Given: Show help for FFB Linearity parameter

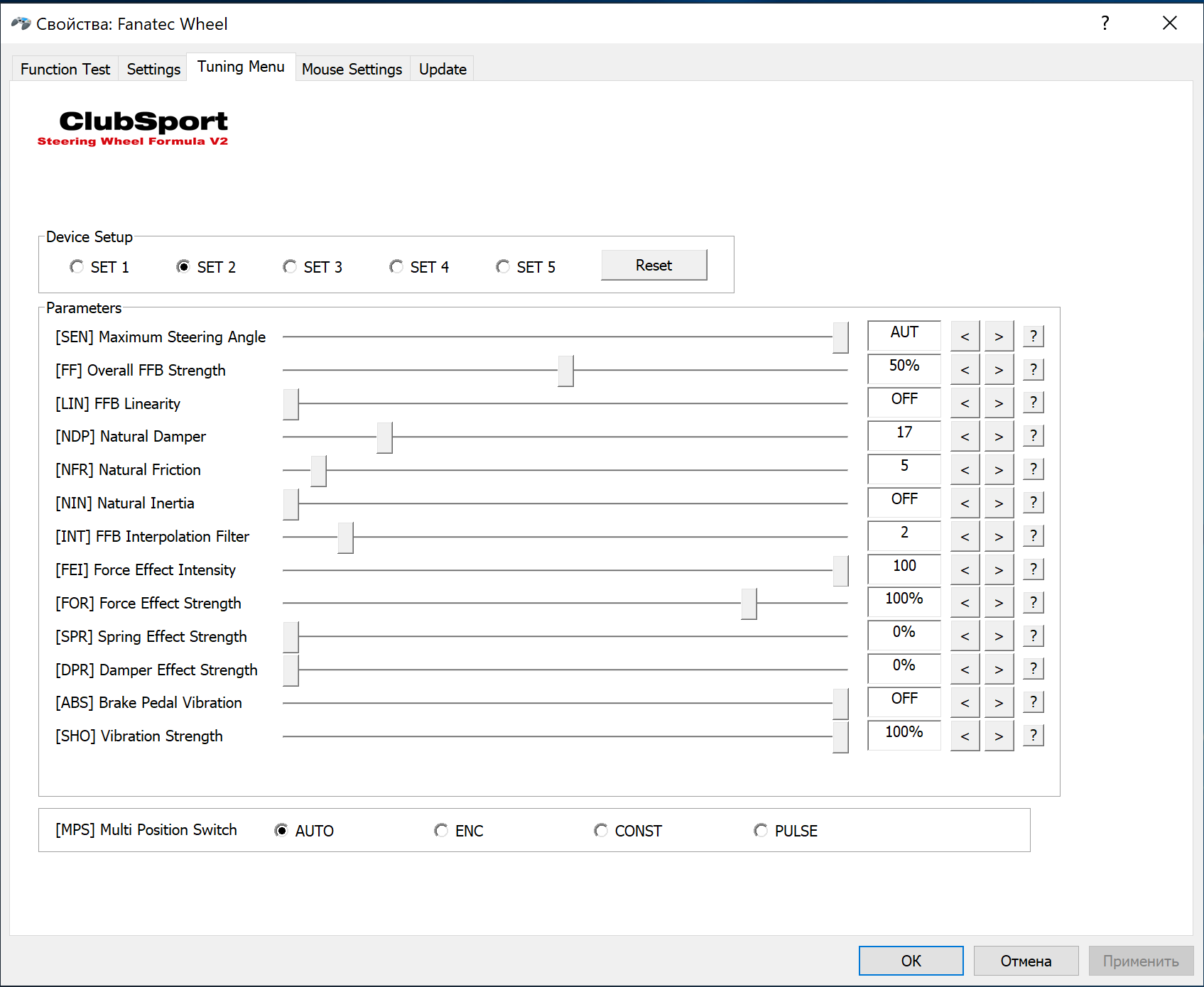Looking at the screenshot, I should (x=1033, y=403).
